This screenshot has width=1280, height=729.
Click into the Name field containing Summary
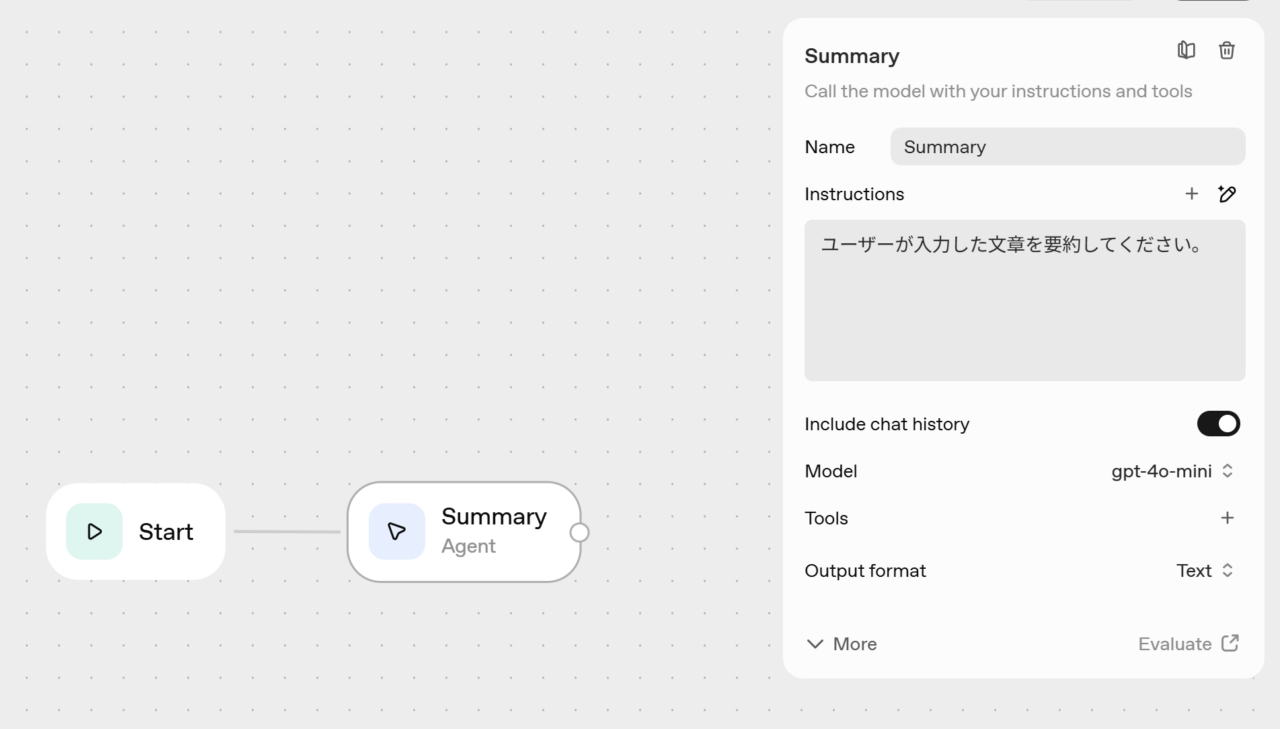[1067, 147]
